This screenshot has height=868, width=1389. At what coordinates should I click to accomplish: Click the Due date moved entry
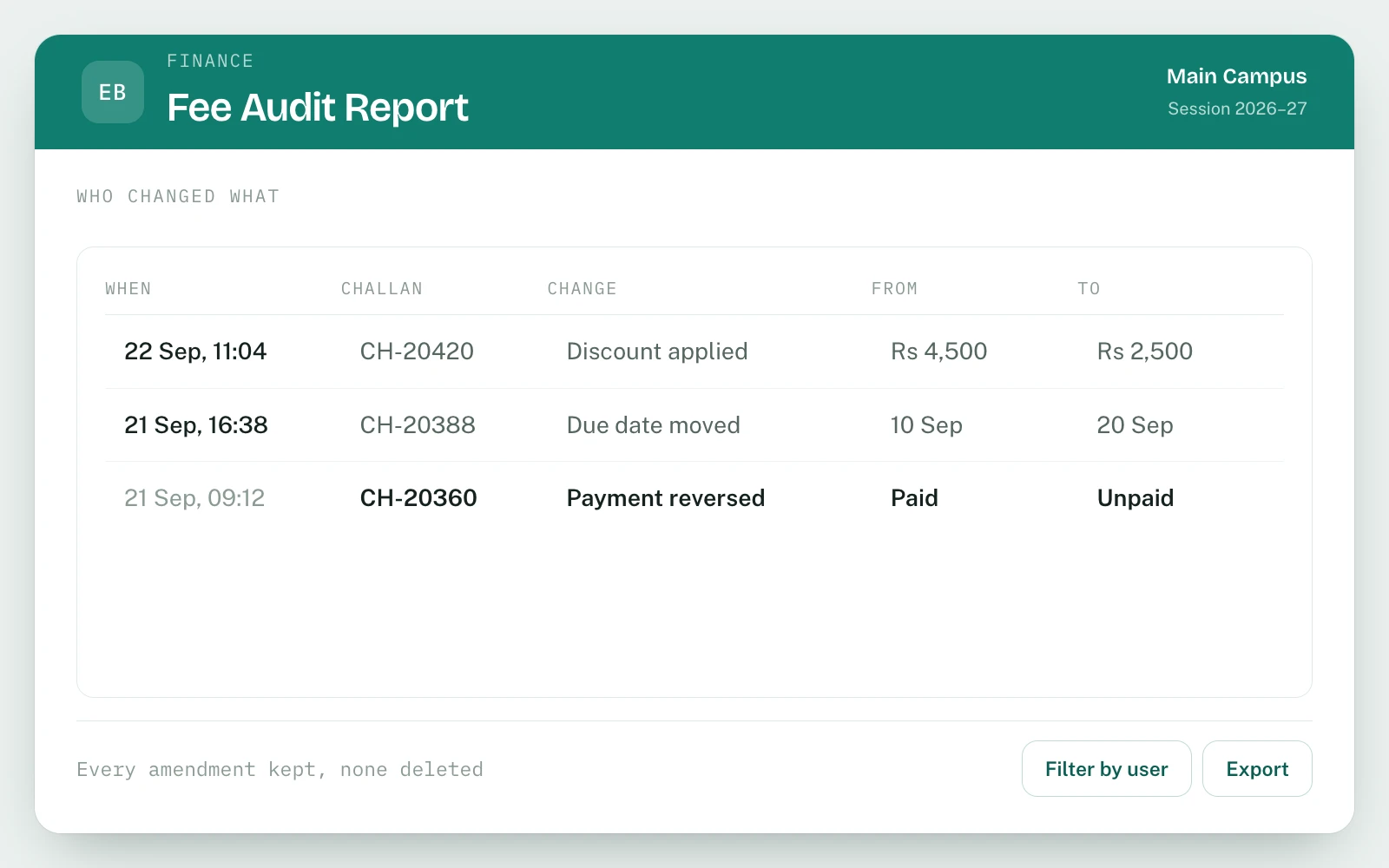[653, 425]
